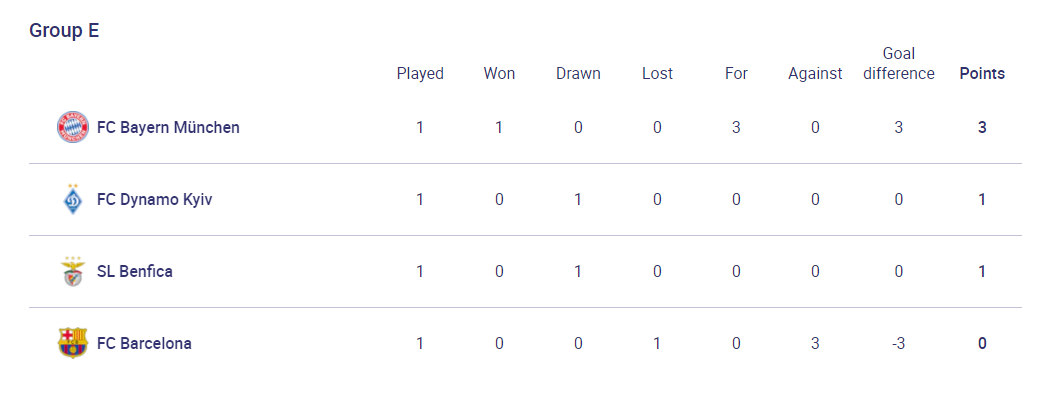
Task: Click the FC Barcelona club crest
Action: click(x=73, y=343)
